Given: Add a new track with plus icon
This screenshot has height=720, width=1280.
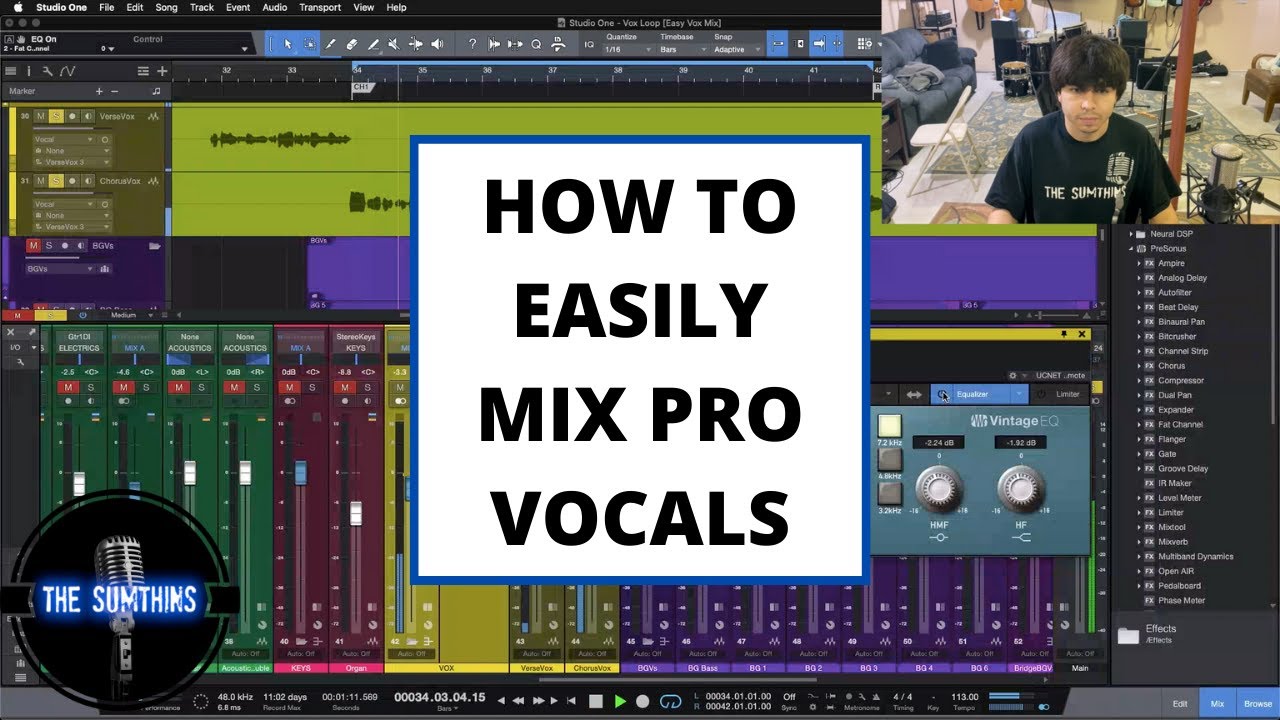Looking at the screenshot, I should [x=162, y=71].
